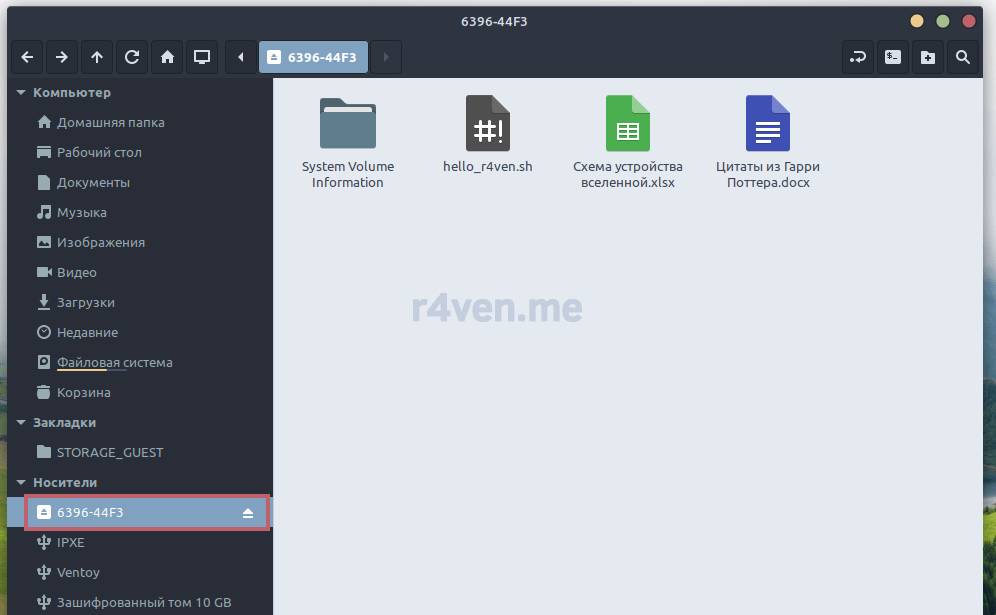The image size is (996, 615).
Task: Open the Computer view from the toolbar
Action: click(x=202, y=57)
